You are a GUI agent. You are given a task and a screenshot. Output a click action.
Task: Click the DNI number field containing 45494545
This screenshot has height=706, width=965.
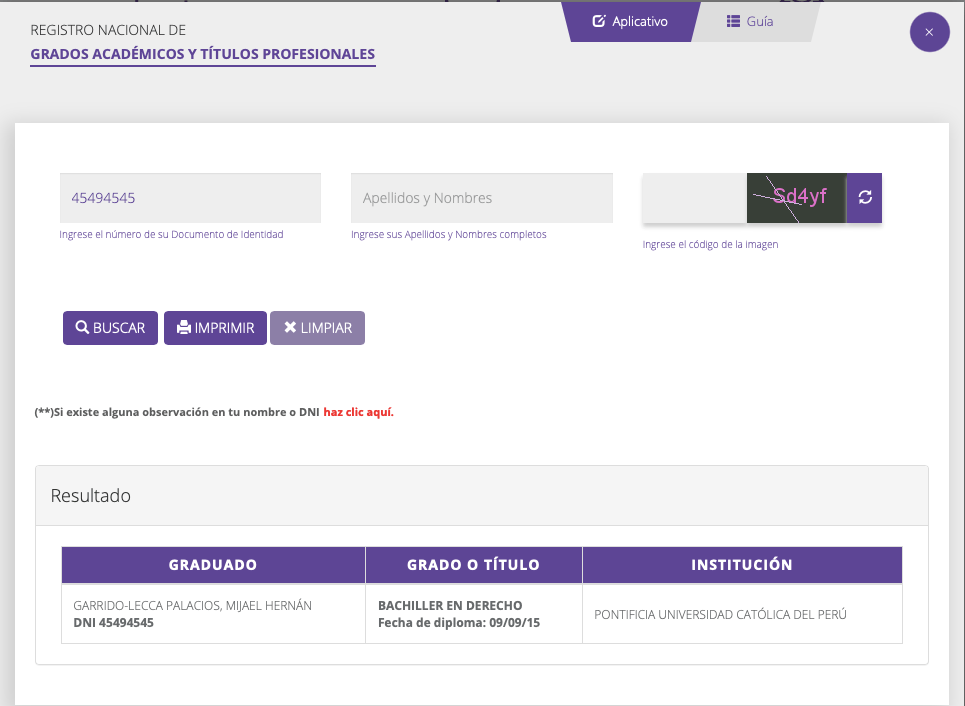(190, 198)
